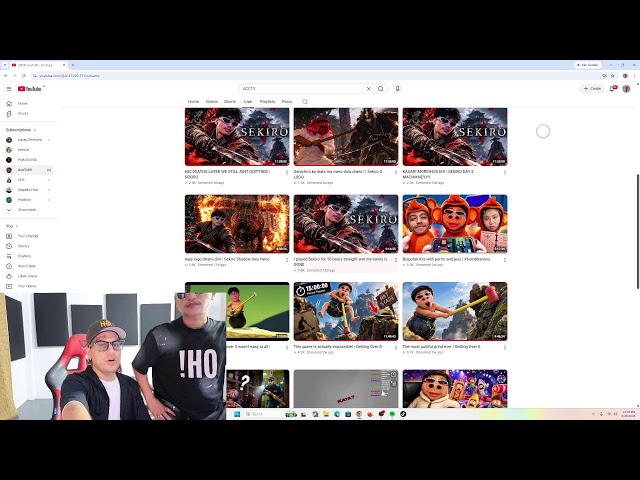Expand Show more subscriptions
Screen dimensions: 640x480
pyautogui.click(x=28, y=210)
